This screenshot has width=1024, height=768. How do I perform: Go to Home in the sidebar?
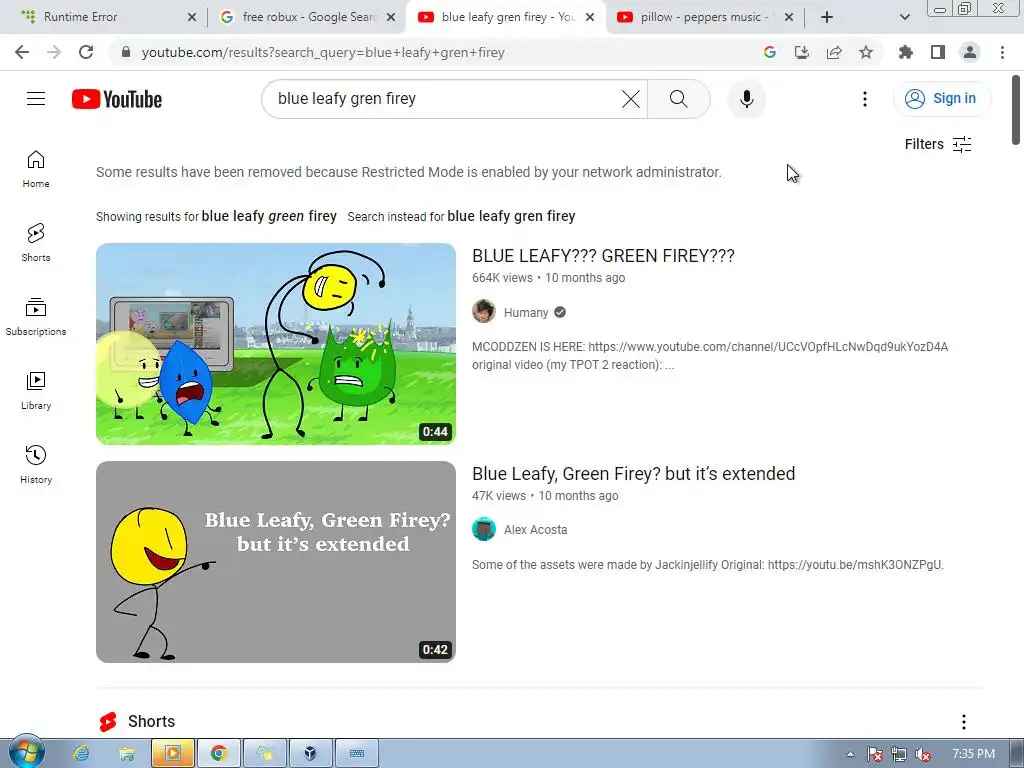click(36, 169)
